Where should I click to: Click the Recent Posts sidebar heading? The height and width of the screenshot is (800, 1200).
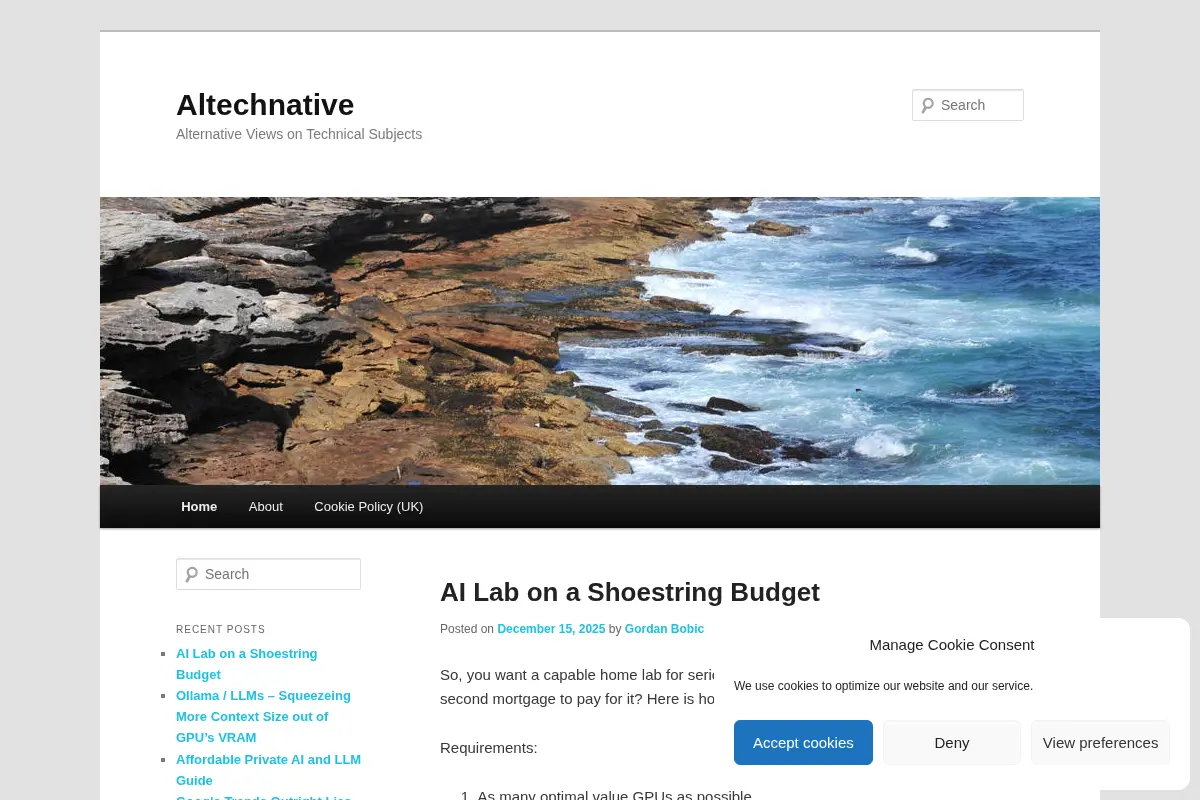click(x=221, y=630)
